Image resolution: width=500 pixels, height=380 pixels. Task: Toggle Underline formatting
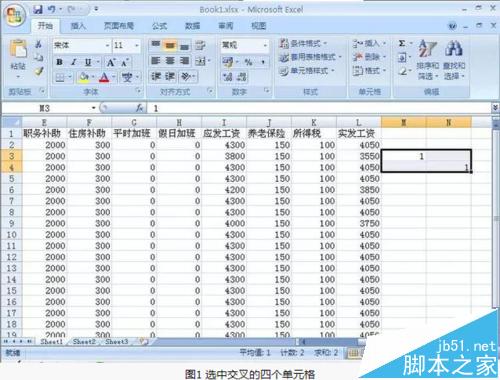pyautogui.click(x=88, y=62)
